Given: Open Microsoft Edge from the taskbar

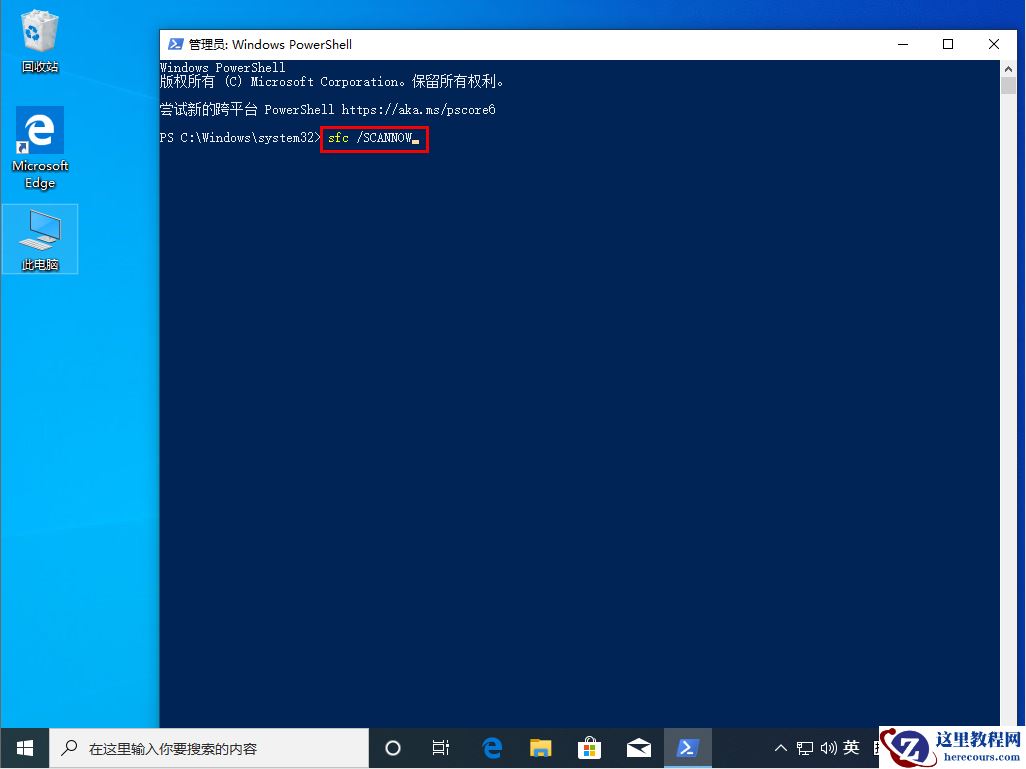Looking at the screenshot, I should click(x=491, y=747).
